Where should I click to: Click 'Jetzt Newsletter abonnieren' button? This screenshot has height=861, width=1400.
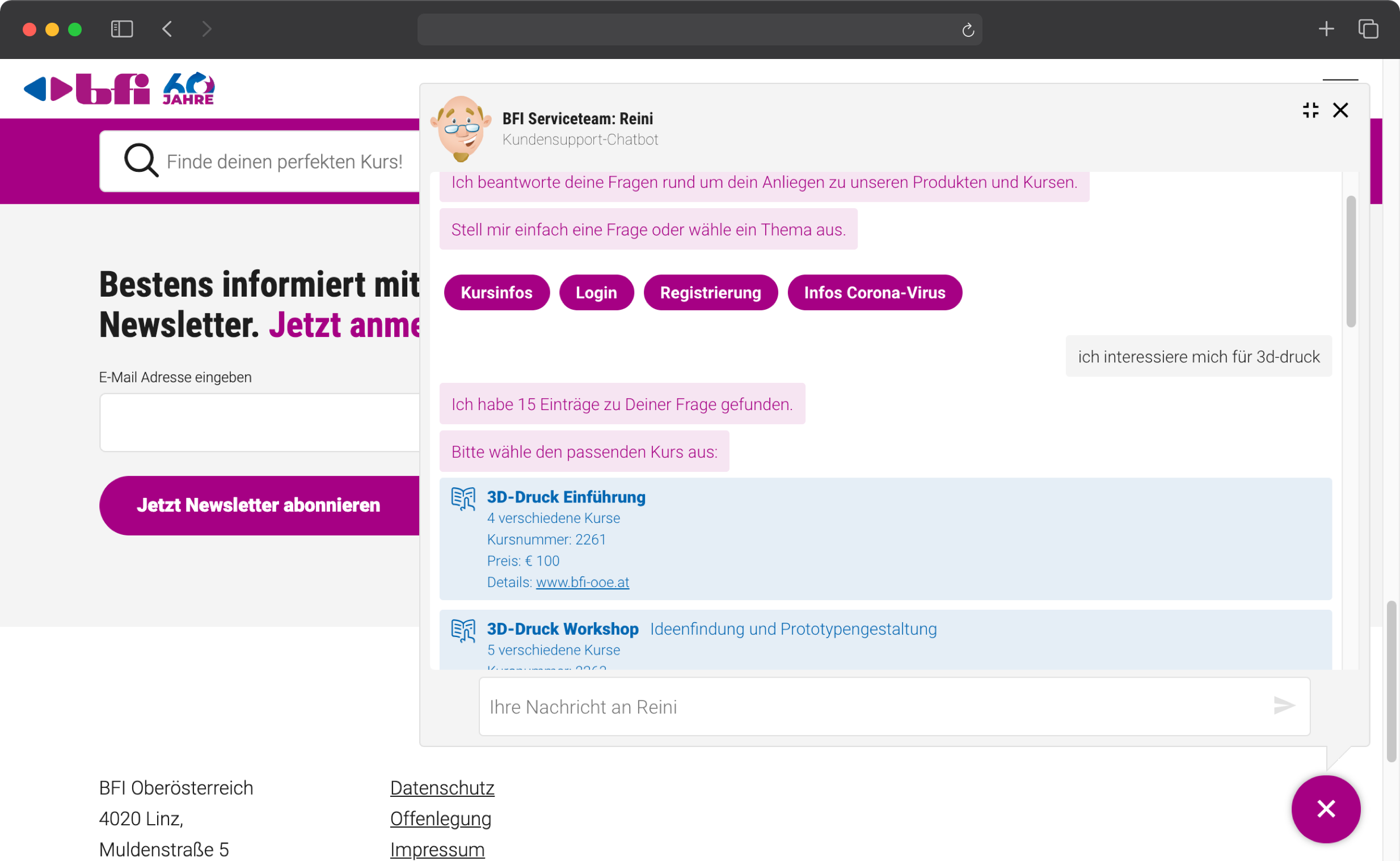coord(260,505)
